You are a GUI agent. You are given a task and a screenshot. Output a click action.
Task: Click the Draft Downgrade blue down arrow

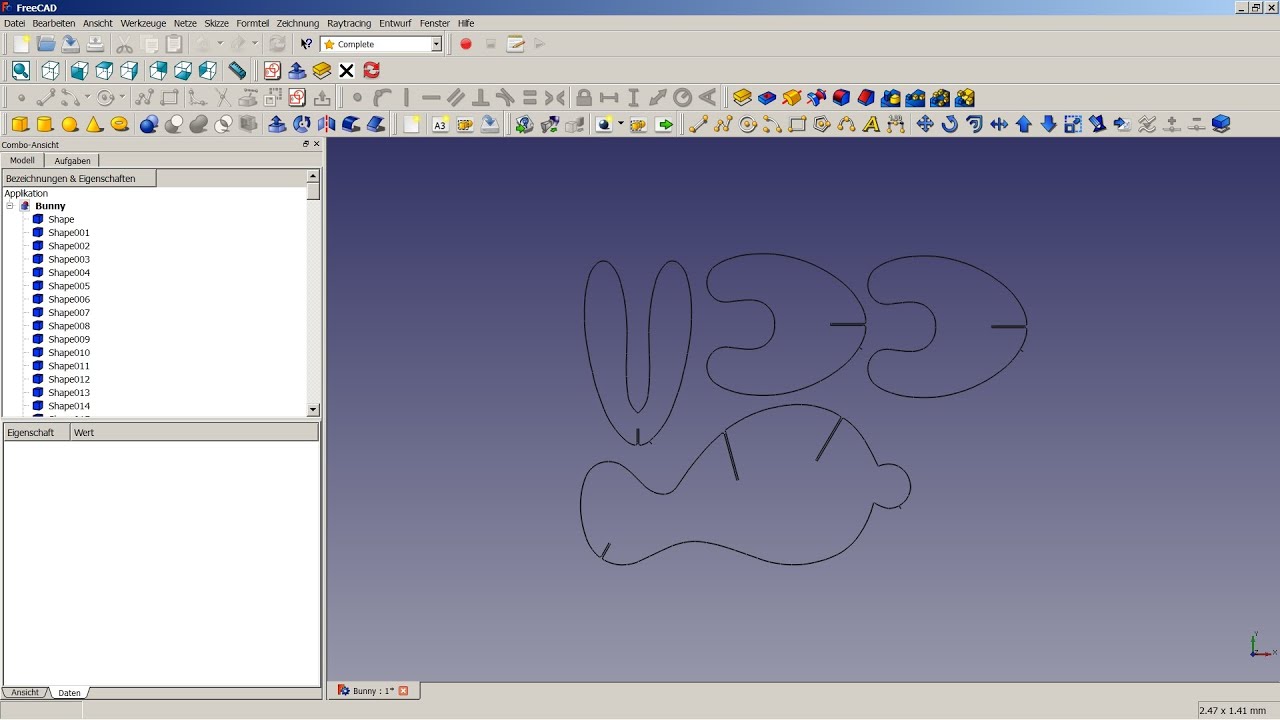(x=1048, y=124)
